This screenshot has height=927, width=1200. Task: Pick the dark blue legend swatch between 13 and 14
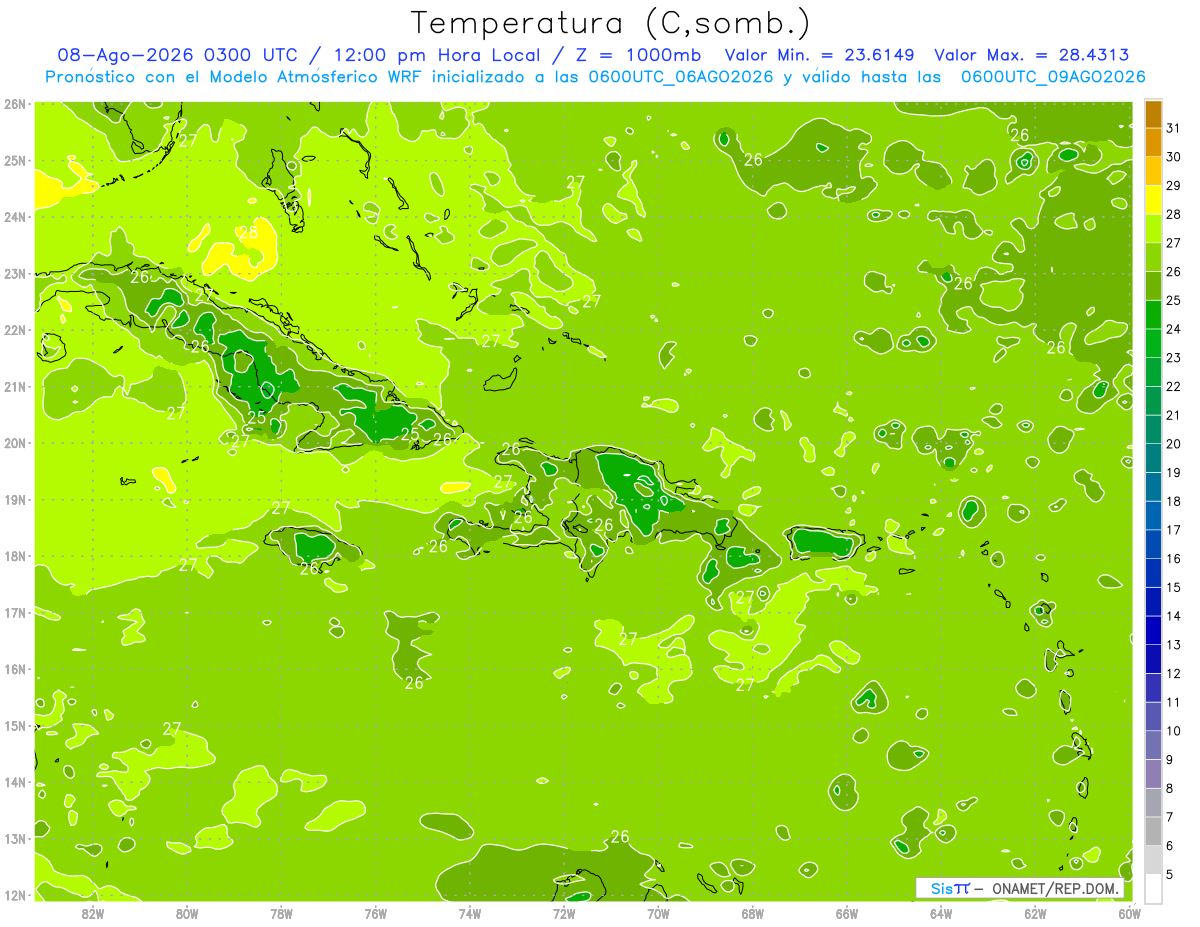coord(1153,630)
